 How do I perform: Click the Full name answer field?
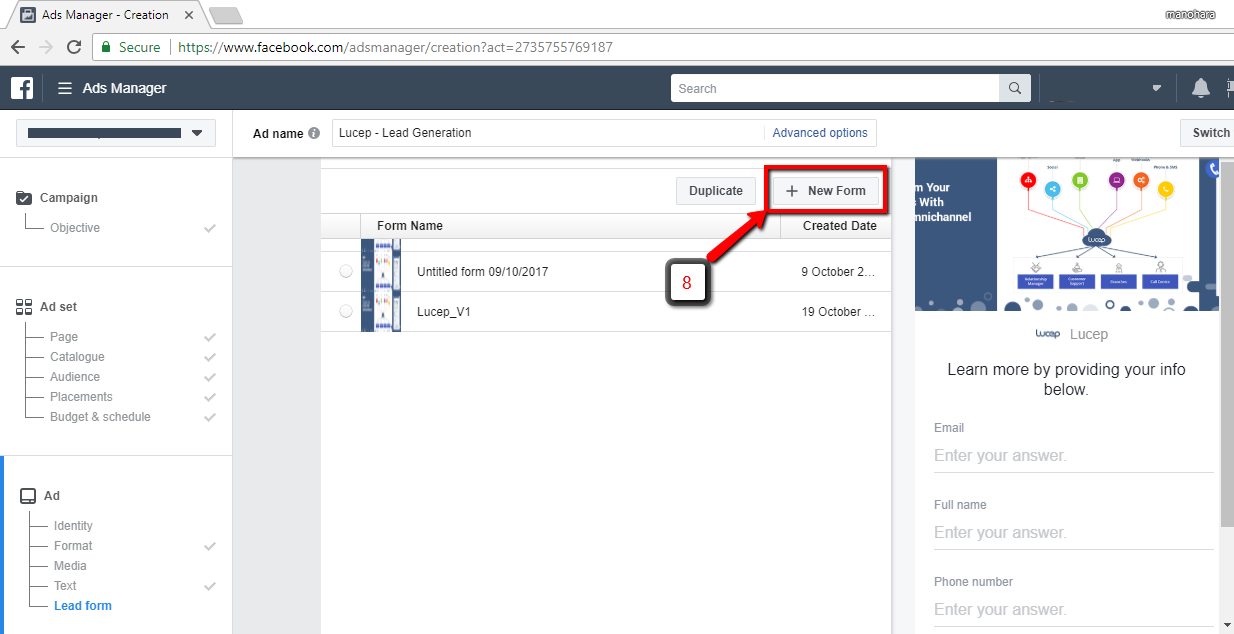coord(1073,533)
